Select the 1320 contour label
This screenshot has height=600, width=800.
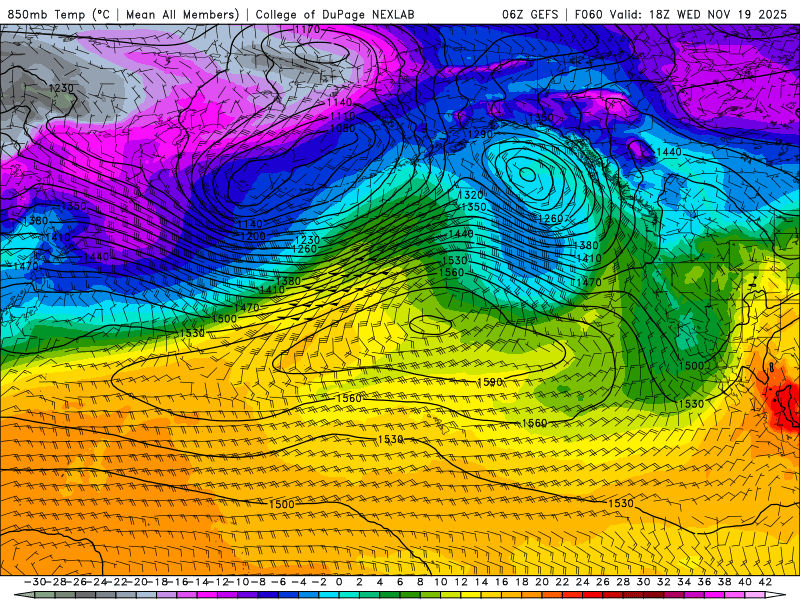click(470, 195)
